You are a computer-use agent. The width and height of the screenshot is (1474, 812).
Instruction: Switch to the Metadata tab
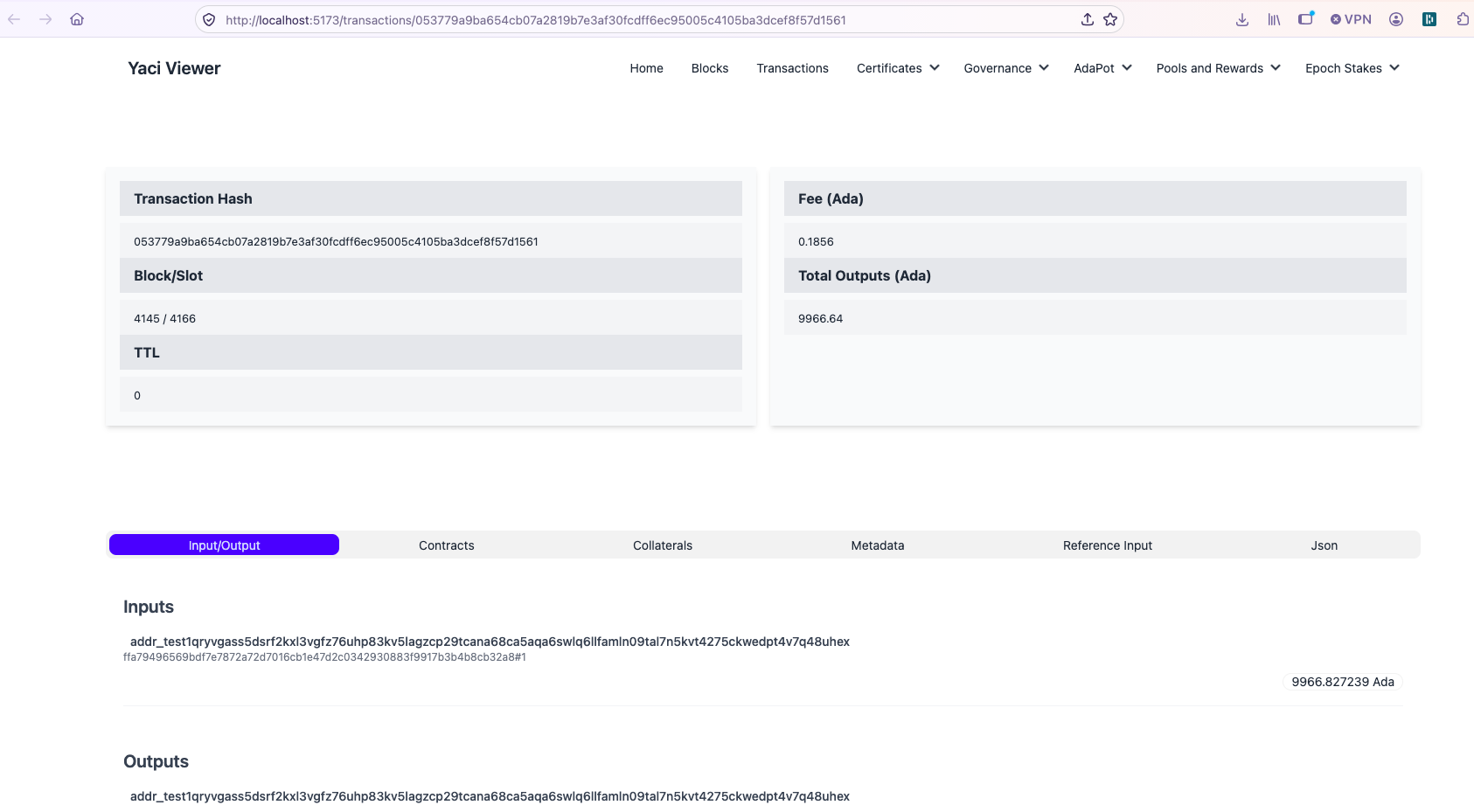[878, 545]
